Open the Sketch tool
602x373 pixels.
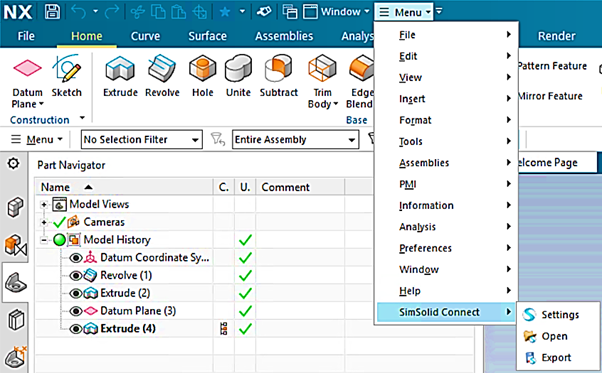click(x=66, y=76)
